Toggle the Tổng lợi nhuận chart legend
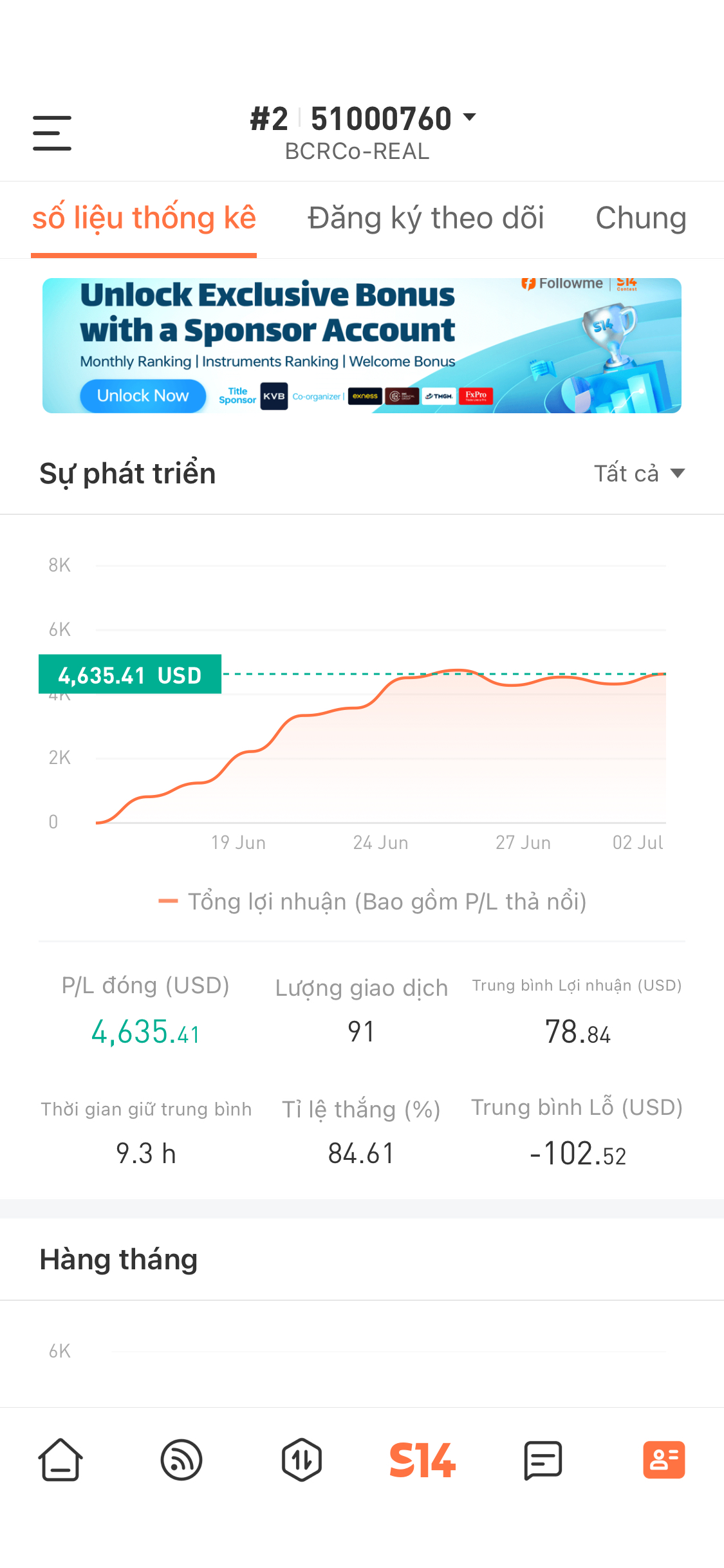The image size is (724, 1568). click(373, 901)
